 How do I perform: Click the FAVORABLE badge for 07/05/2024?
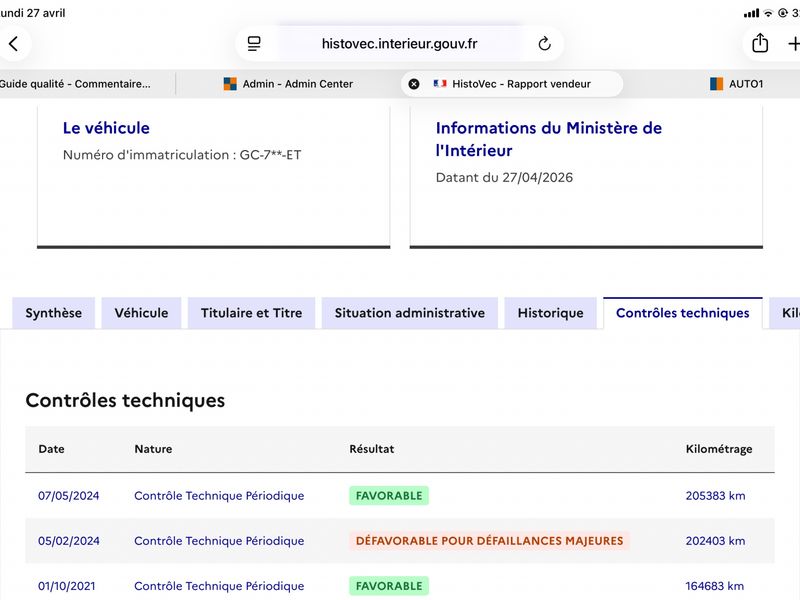[x=389, y=495]
